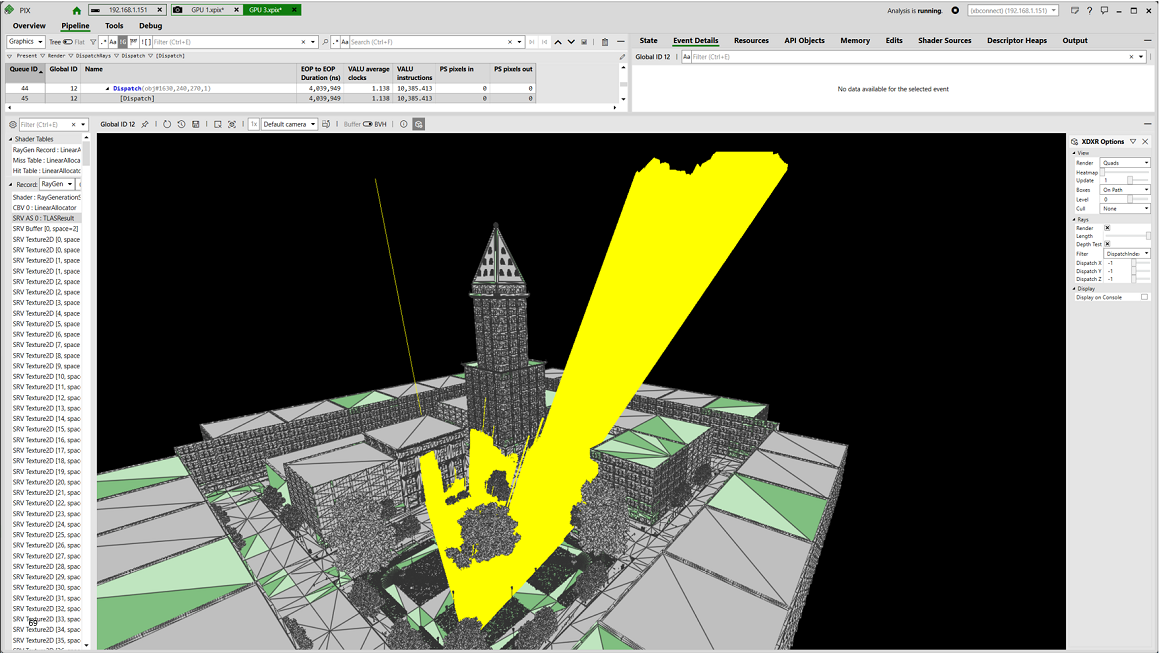Open the Shader Sources tab
The height and width of the screenshot is (653, 1159).
coord(945,41)
